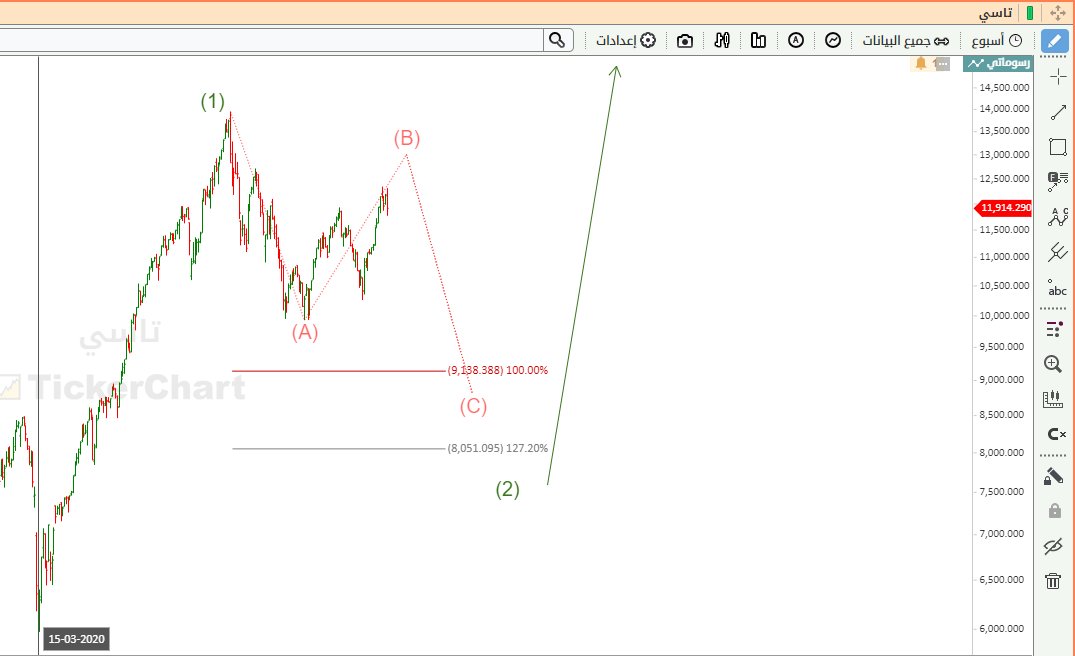Select the measure ruler candlestick tool
This screenshot has height=656, width=1075.
(x=1052, y=399)
